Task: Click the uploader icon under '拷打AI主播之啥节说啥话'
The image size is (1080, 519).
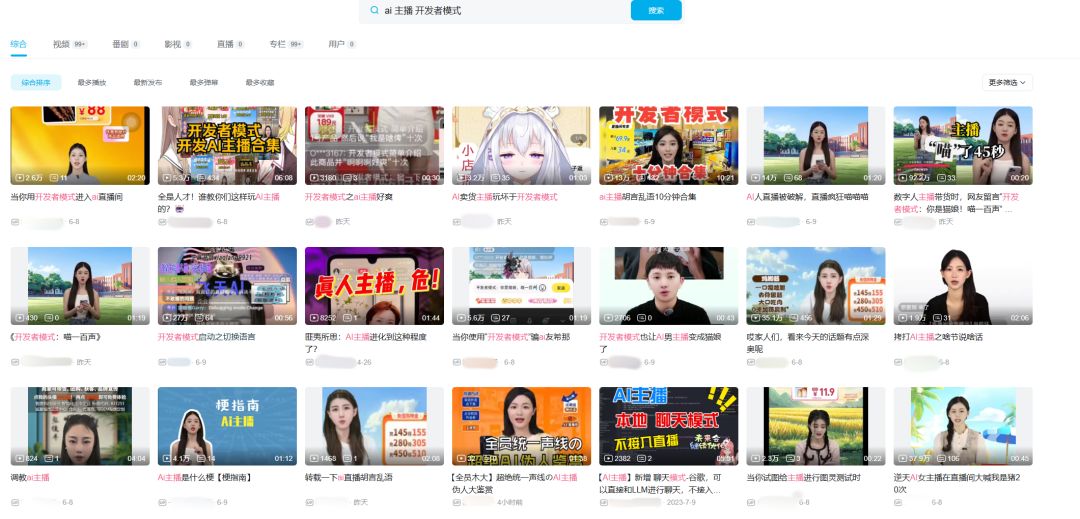Action: [898, 362]
